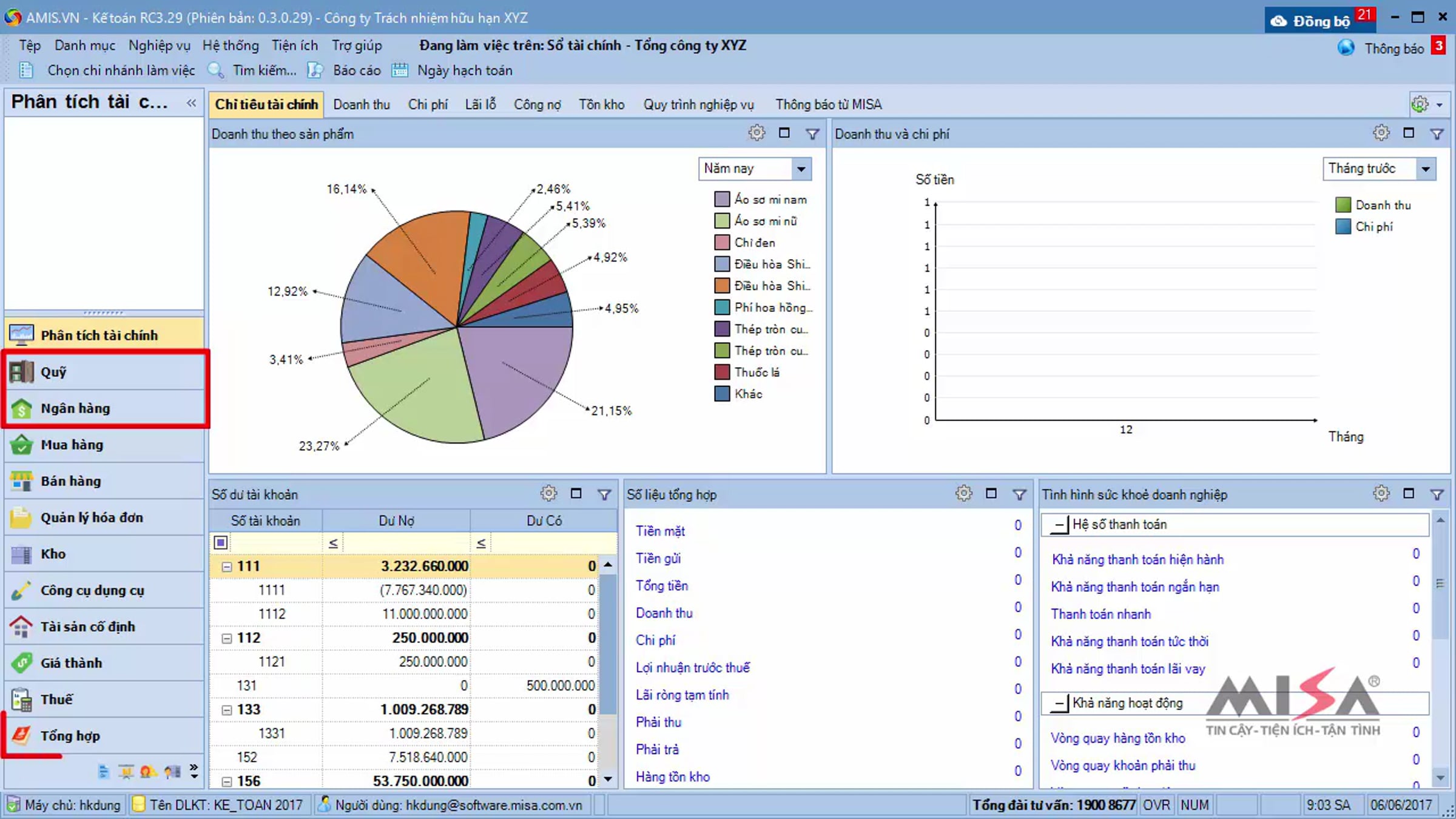Open the Kho warehouse icon
The image size is (1456, 819).
22,554
